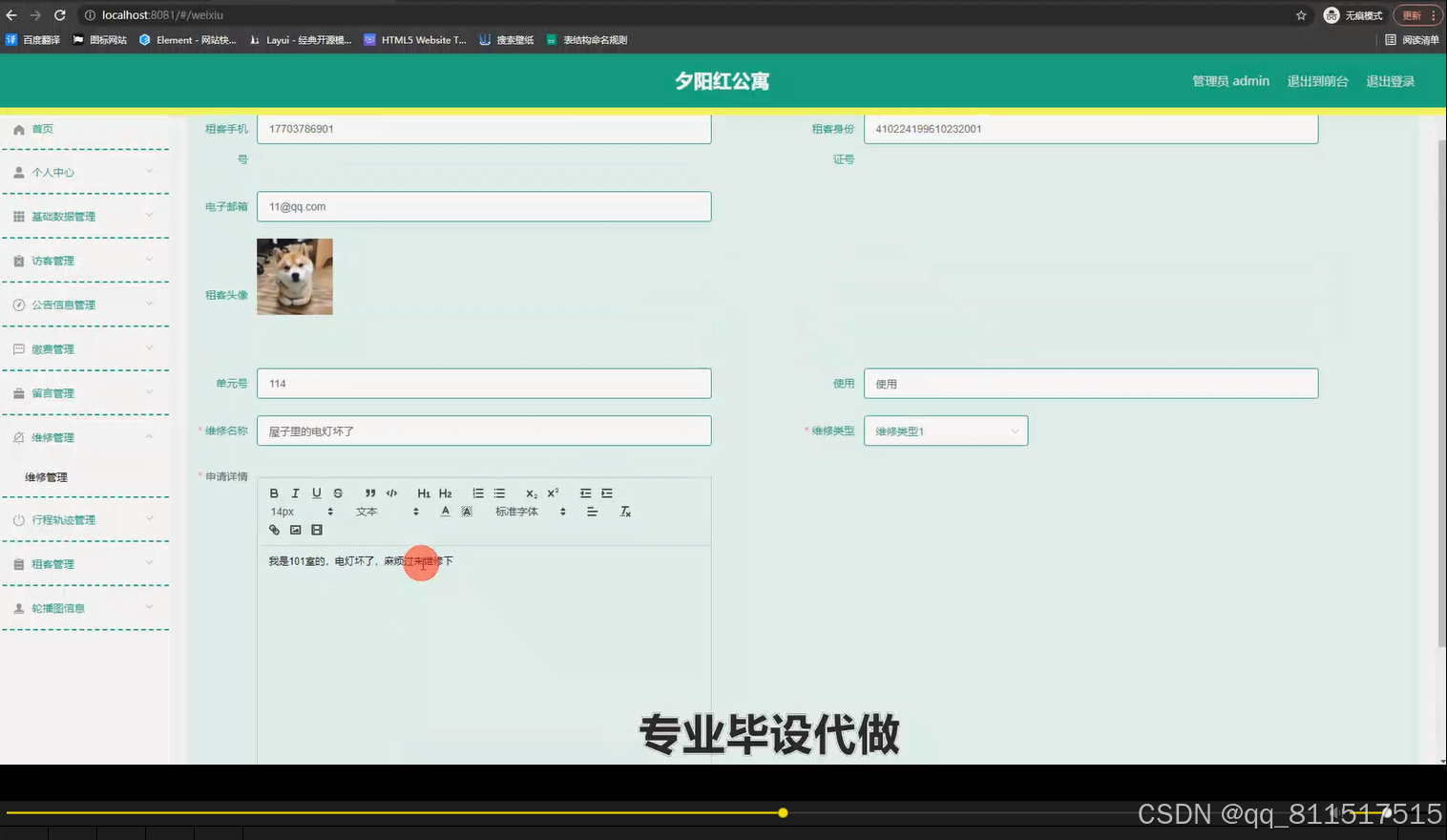Viewport: 1447px width, 840px height.
Task: Open the 搜索壁纸 bookmark
Action: pos(507,40)
